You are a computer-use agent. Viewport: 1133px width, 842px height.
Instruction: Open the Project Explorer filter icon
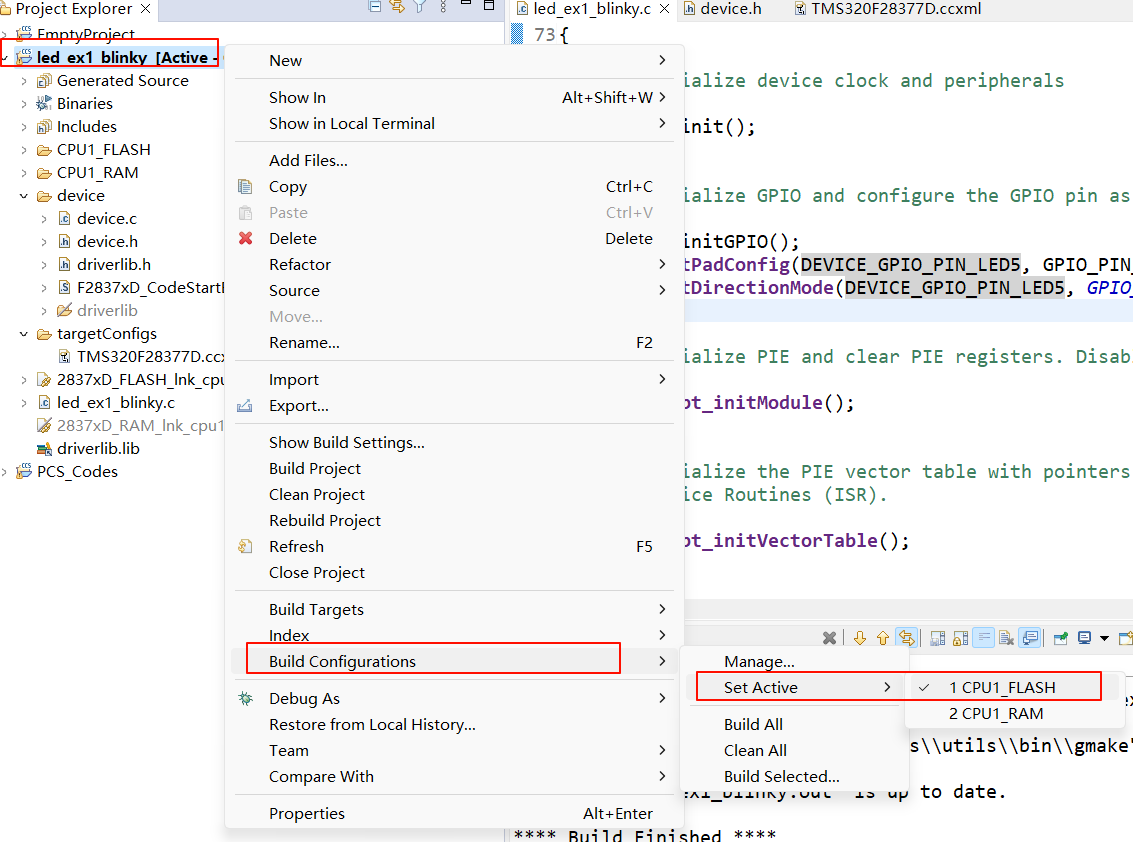pyautogui.click(x=420, y=7)
